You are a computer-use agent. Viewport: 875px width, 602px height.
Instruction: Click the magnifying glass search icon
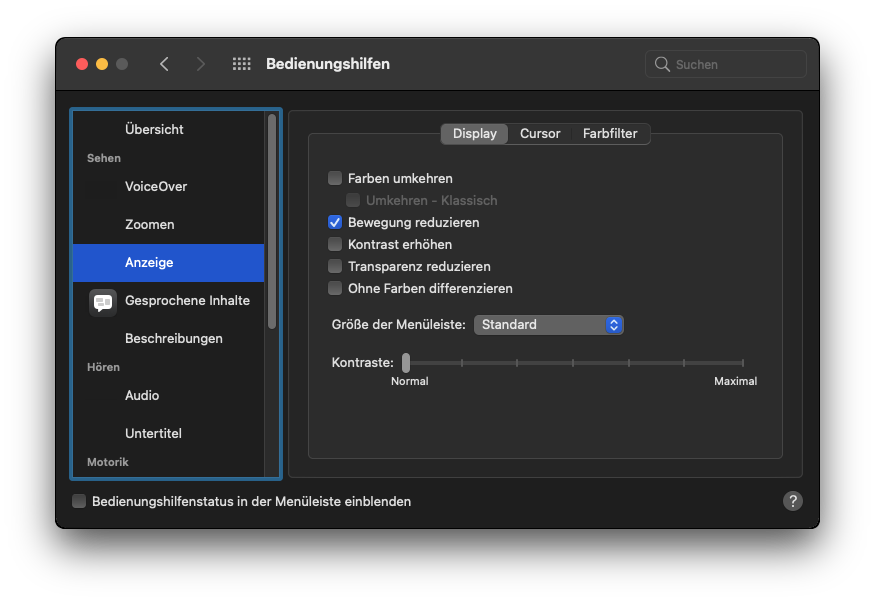coord(662,64)
